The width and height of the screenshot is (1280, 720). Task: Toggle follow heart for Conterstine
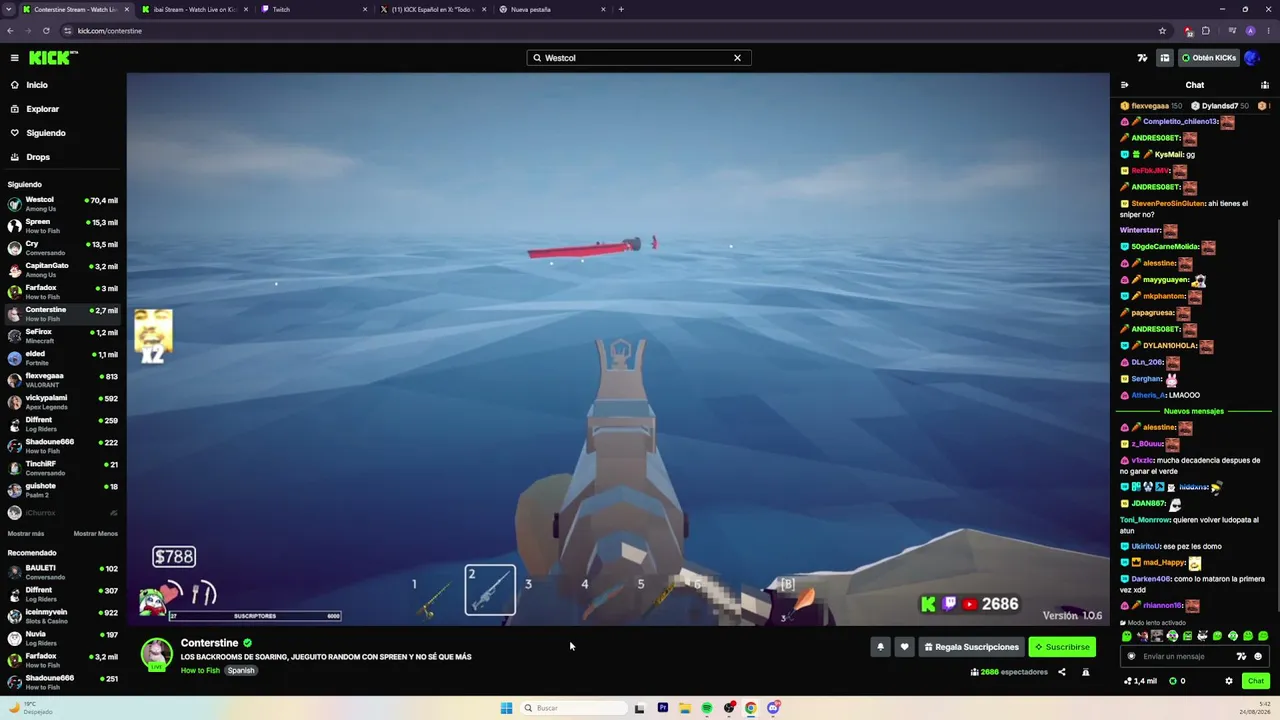pos(905,647)
